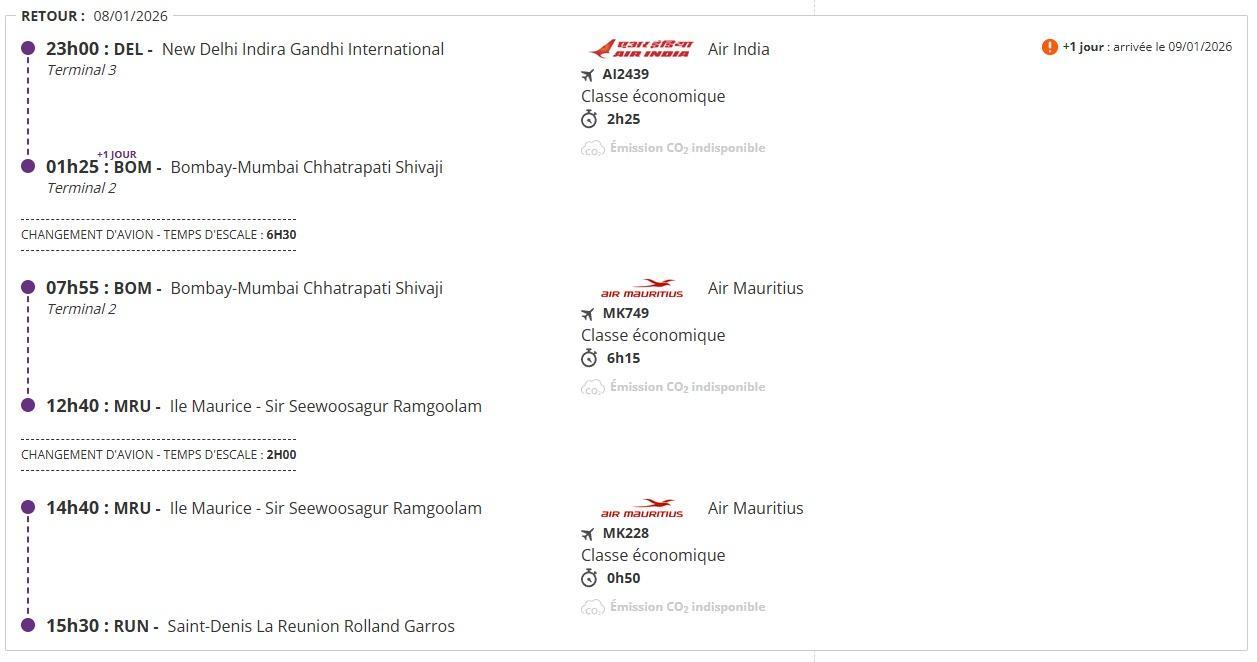
Task: Click the 23h00 DEL departure timeline dot
Action: point(28,48)
